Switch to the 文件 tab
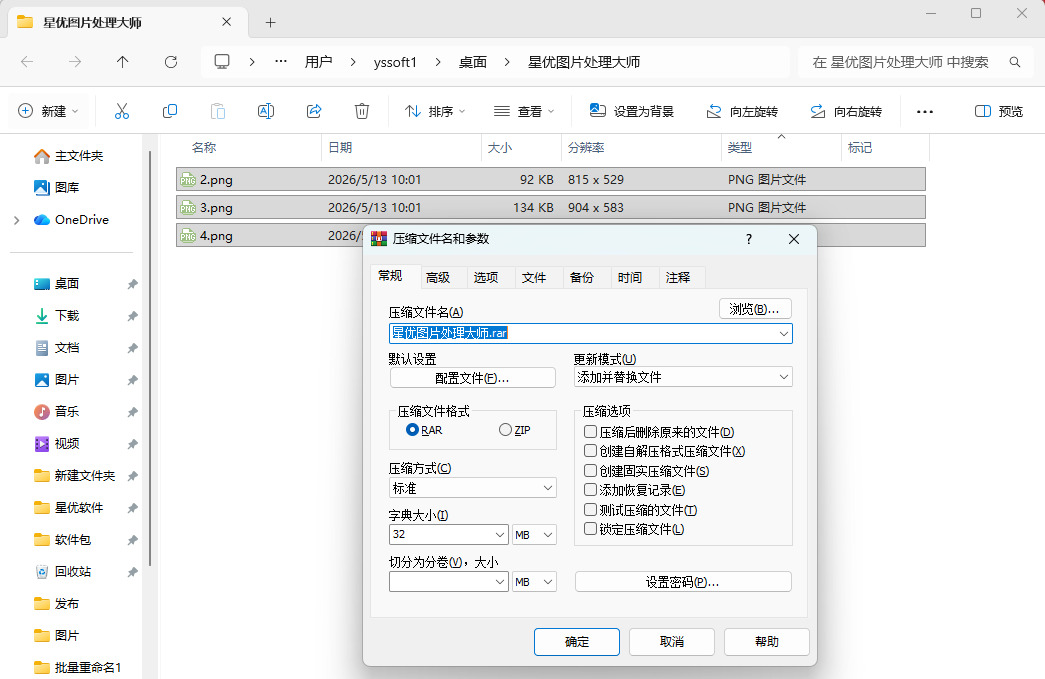 (x=534, y=278)
